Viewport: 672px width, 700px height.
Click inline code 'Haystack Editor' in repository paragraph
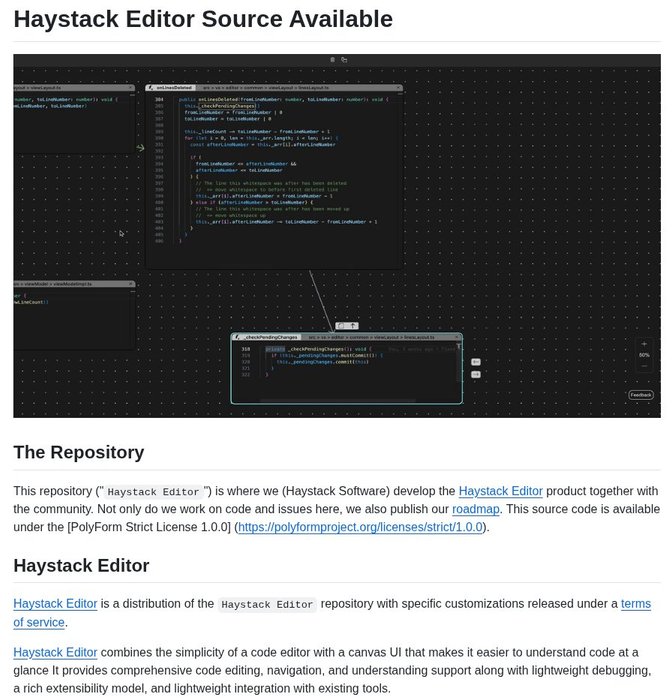pos(153,492)
